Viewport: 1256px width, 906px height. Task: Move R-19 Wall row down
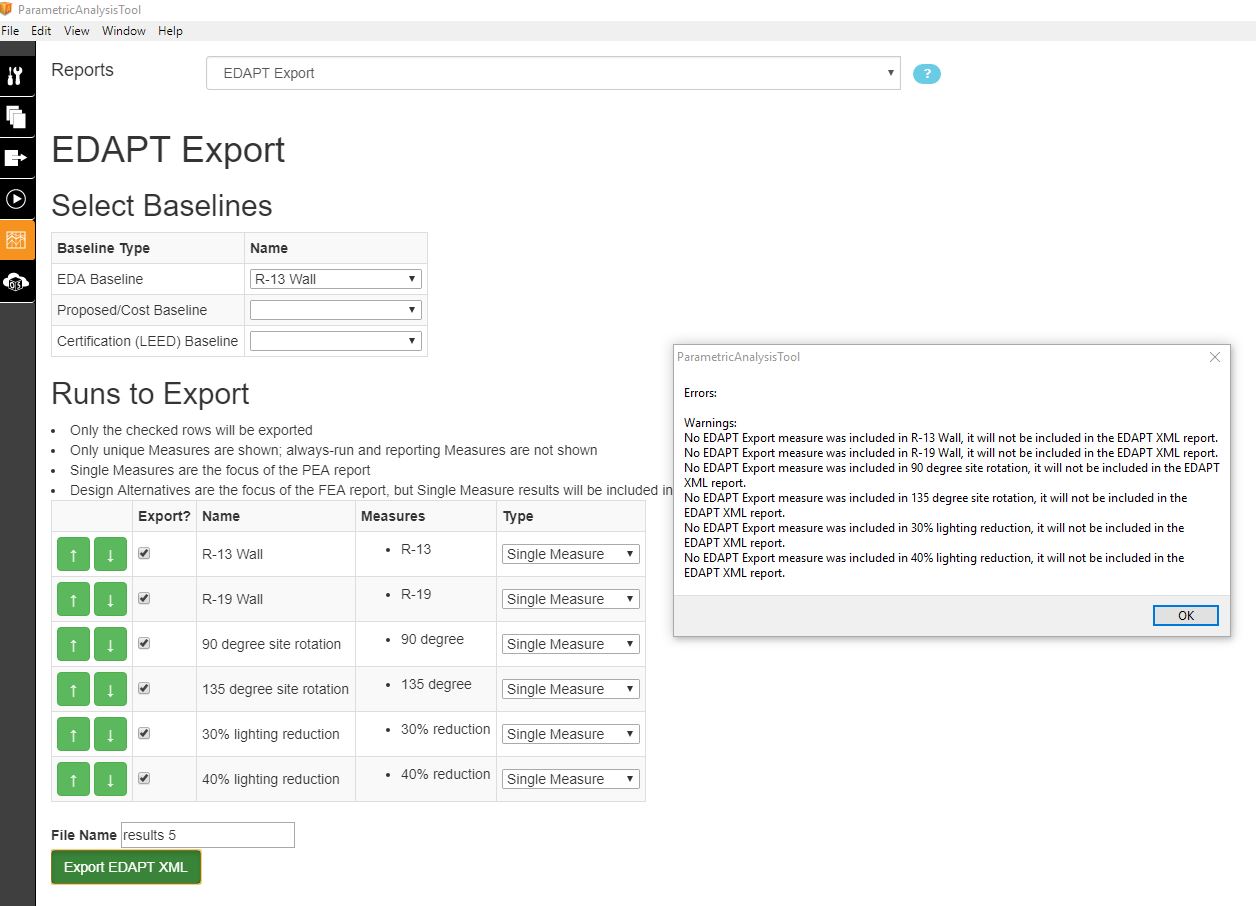coord(110,599)
